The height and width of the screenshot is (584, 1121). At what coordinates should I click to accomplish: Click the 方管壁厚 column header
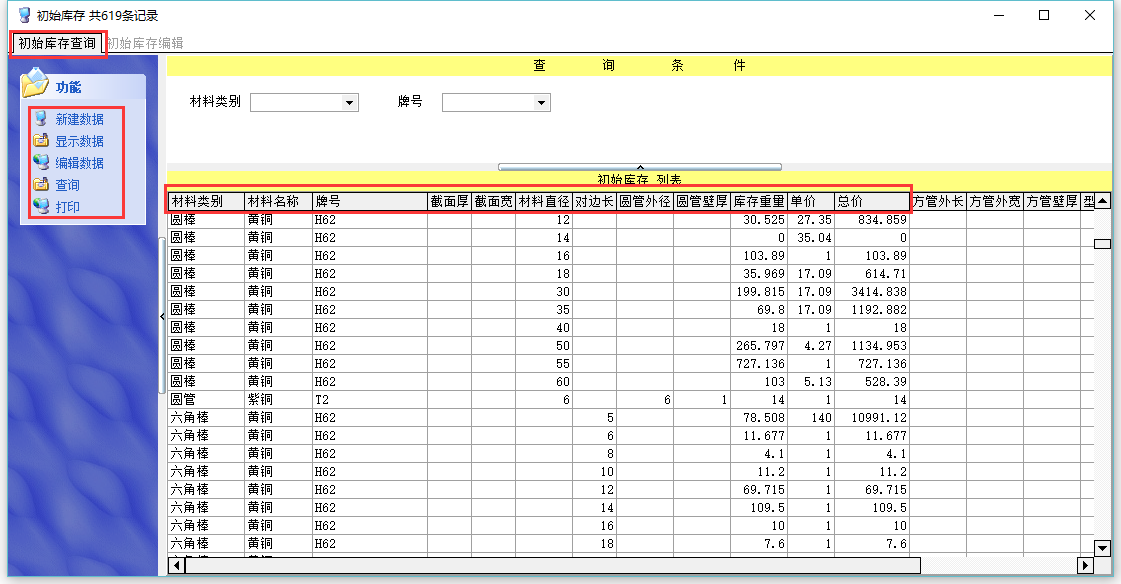pos(1052,202)
